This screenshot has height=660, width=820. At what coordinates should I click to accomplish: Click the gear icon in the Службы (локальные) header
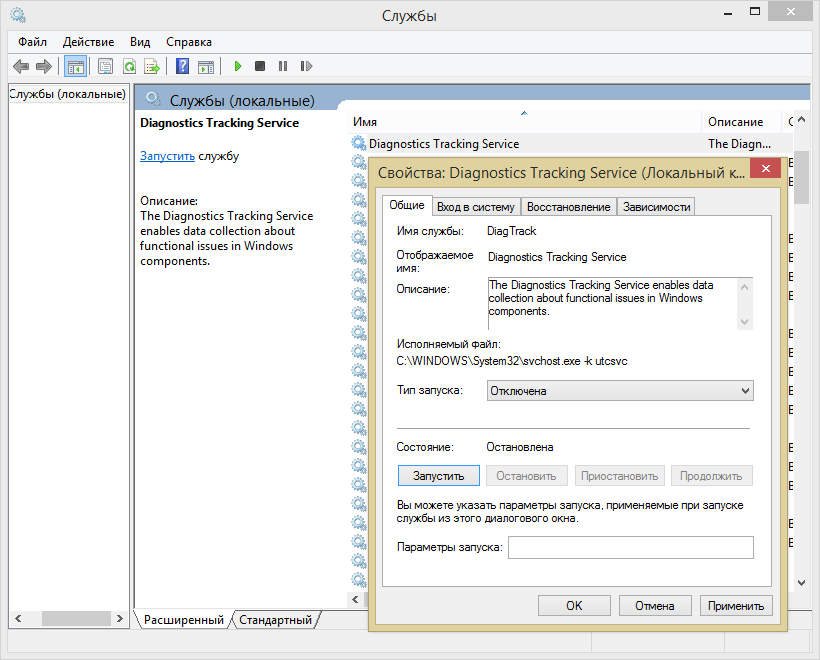coord(153,98)
